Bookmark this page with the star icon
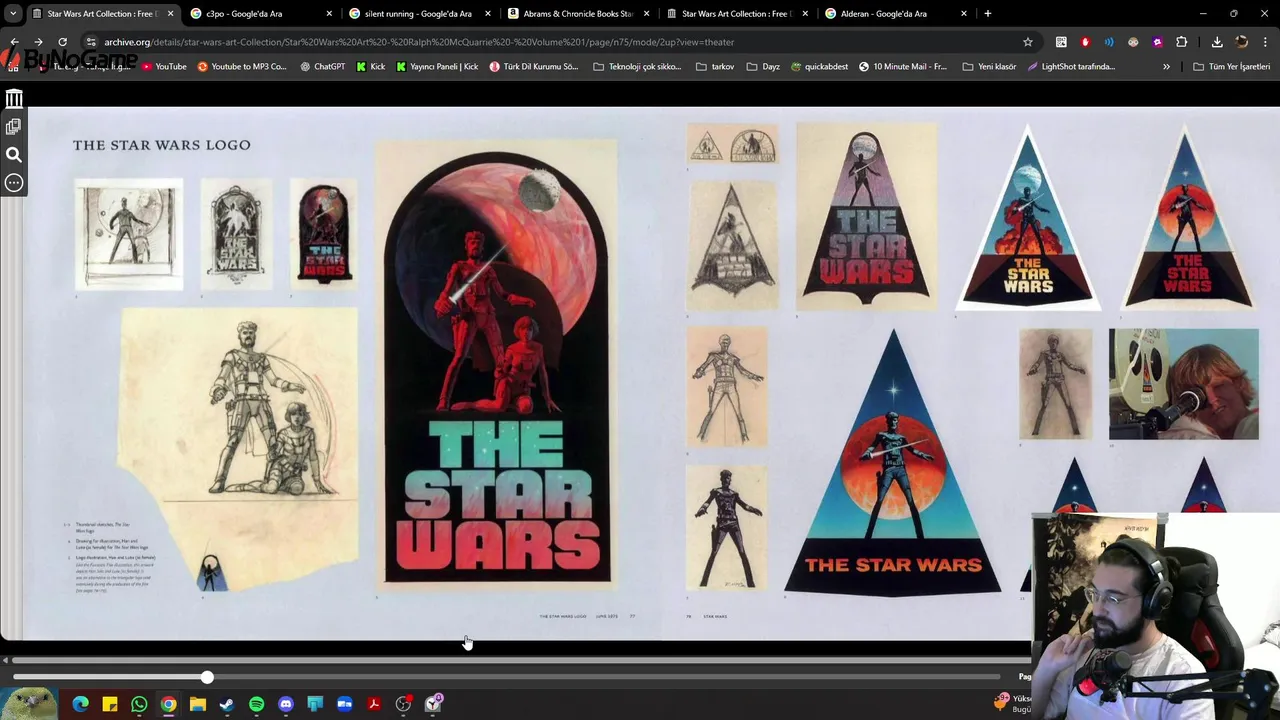 tap(1027, 42)
